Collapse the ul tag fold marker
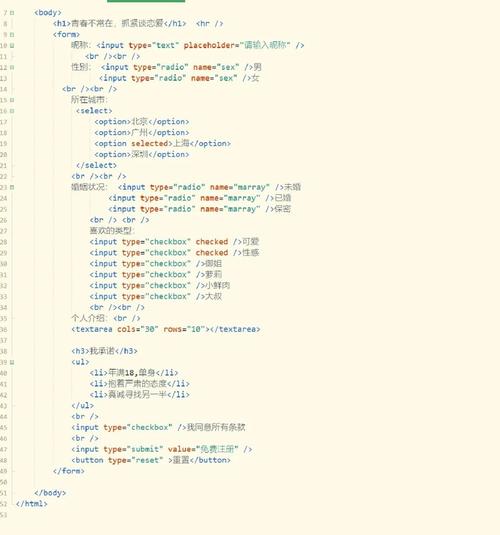This screenshot has width=500, height=535. coord(12,362)
